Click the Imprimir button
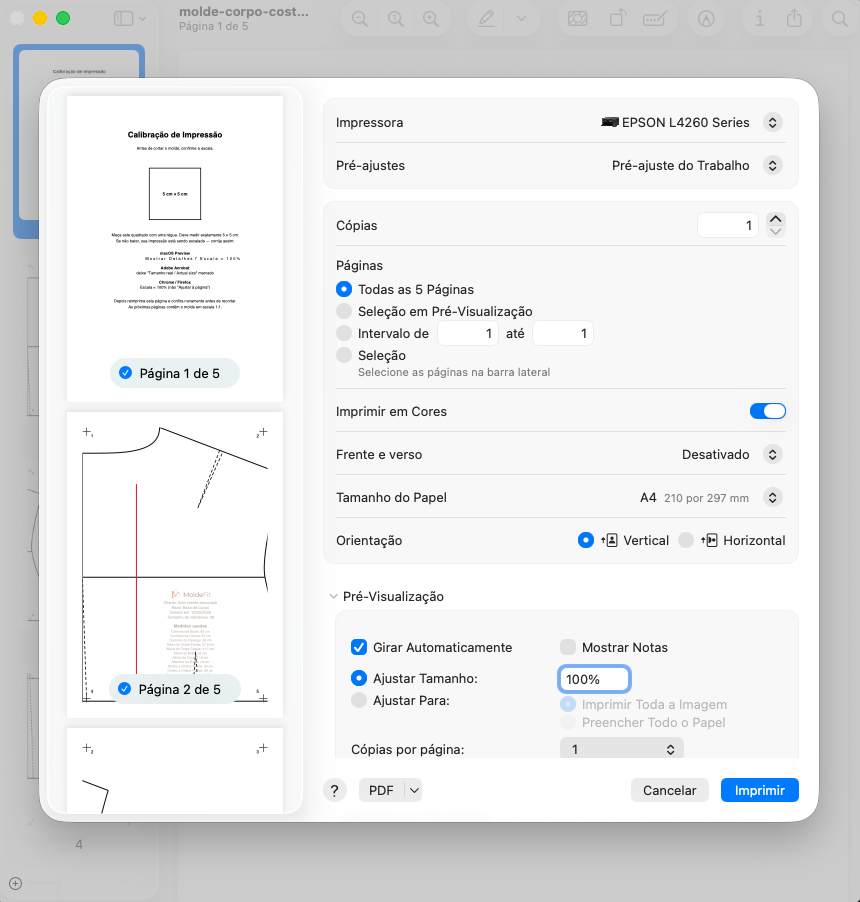The image size is (860, 902). (x=760, y=790)
